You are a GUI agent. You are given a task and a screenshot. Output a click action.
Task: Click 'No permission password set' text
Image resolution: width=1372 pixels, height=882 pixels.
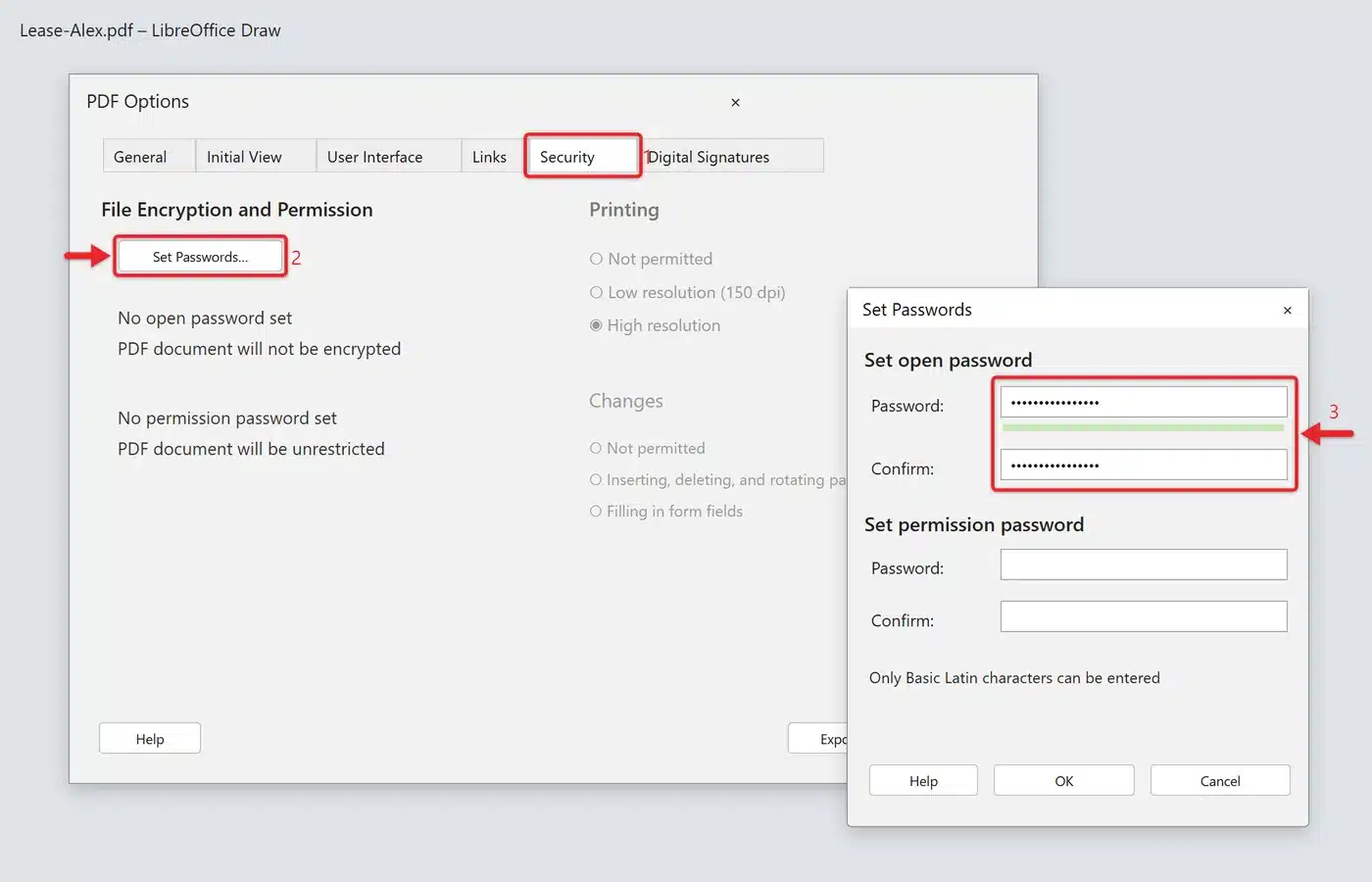pyautogui.click(x=227, y=418)
